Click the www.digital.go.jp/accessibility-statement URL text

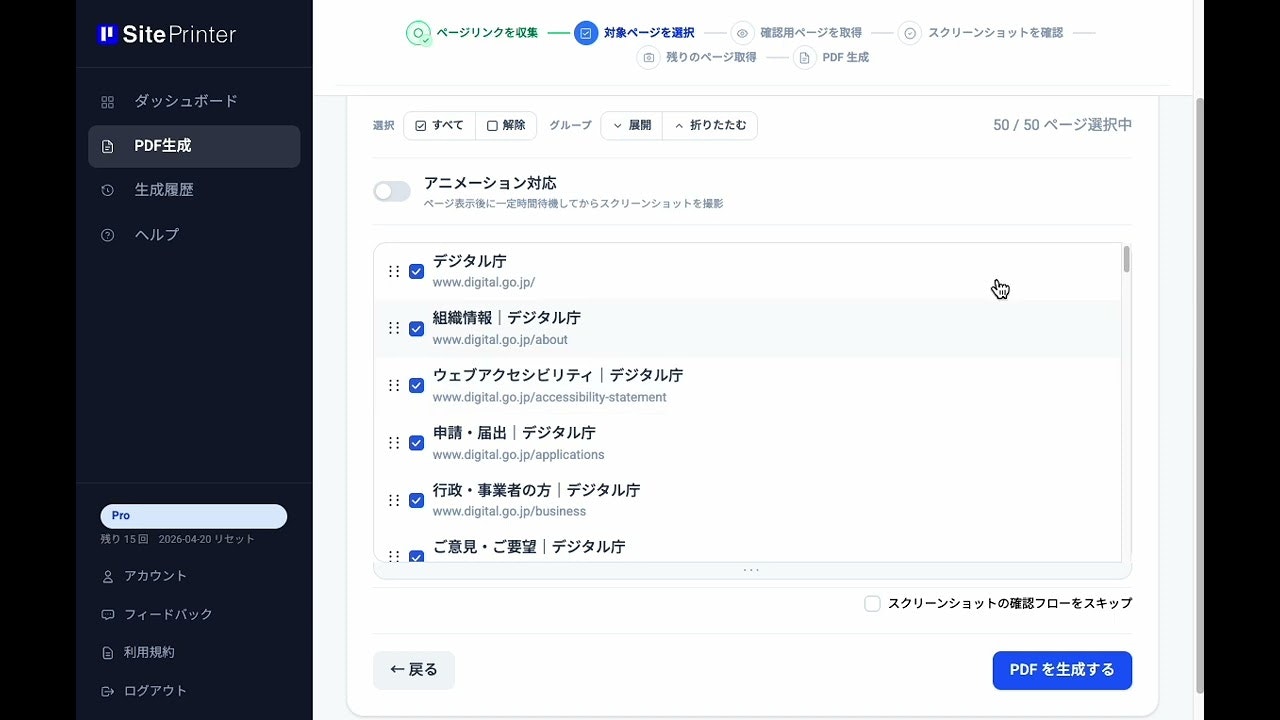tap(549, 397)
